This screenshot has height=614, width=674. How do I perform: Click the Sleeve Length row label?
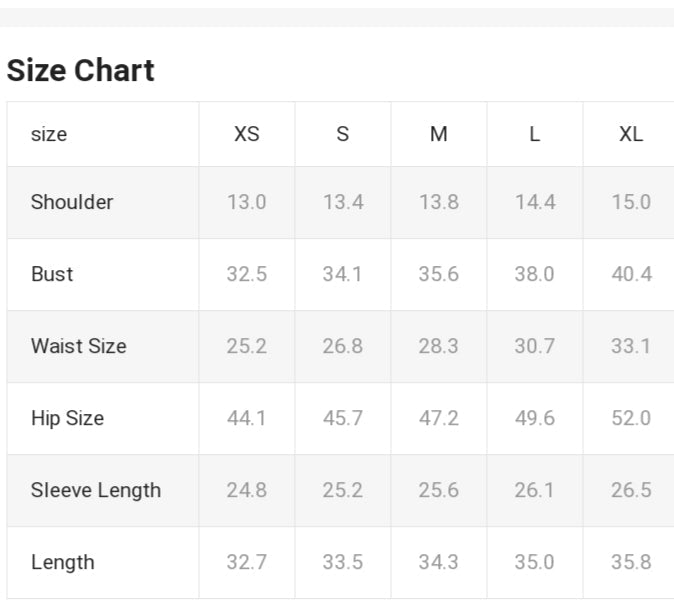96,490
